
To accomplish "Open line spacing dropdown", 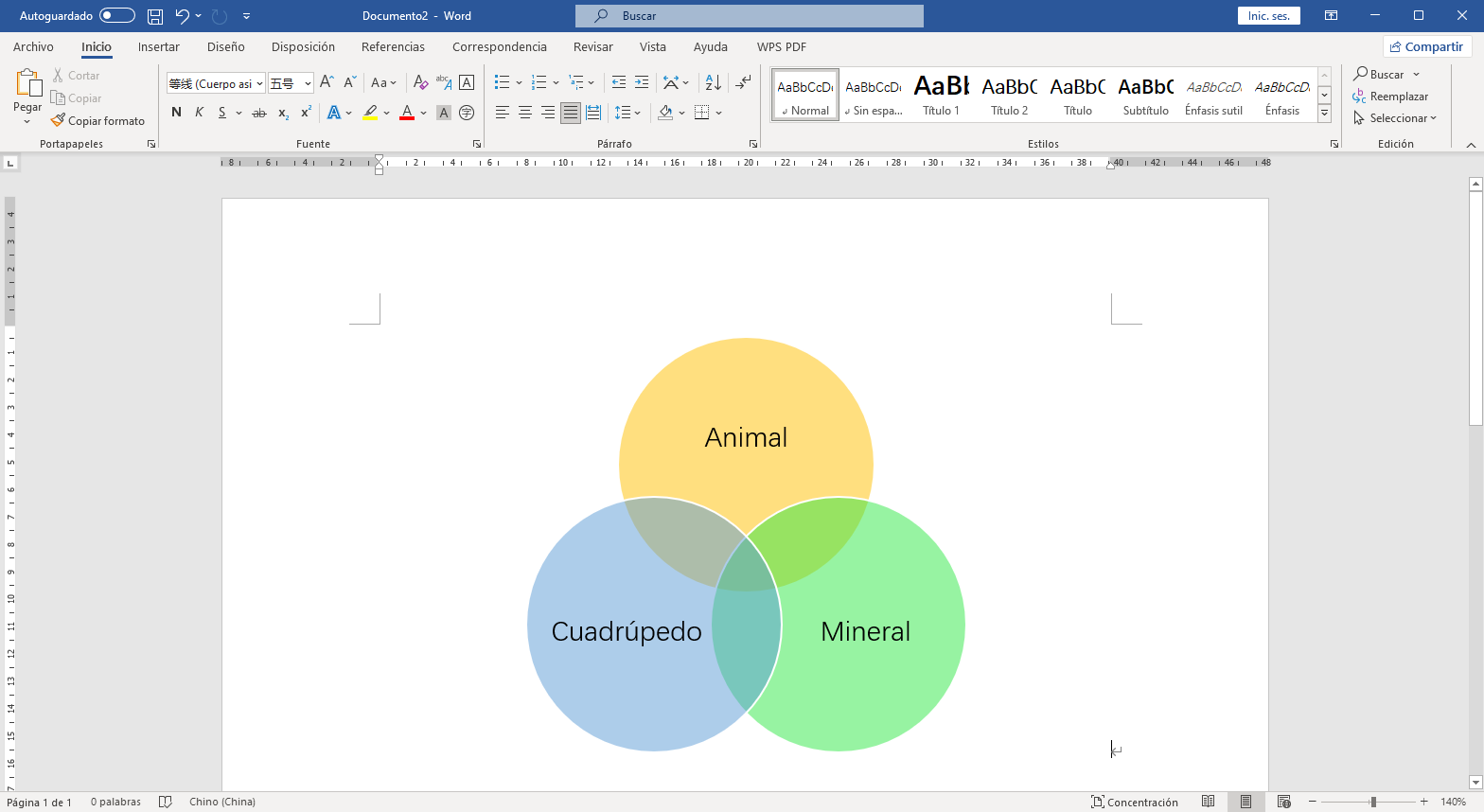I will [x=638, y=114].
